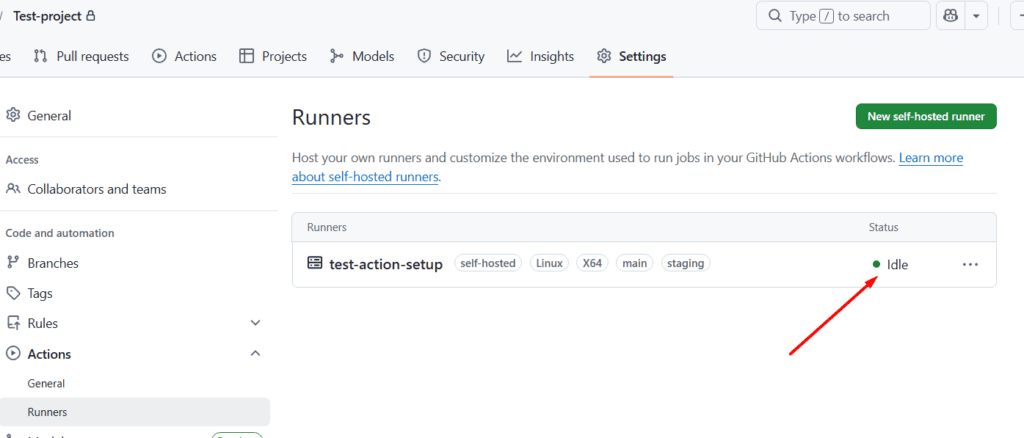Viewport: 1024px width, 438px height.
Task: Click the Actions play icon in top nav
Action: pos(159,56)
